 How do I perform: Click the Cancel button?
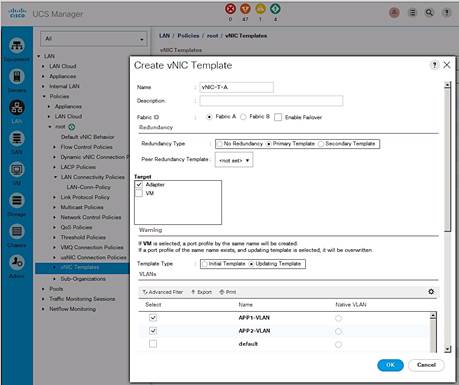[x=426, y=365]
